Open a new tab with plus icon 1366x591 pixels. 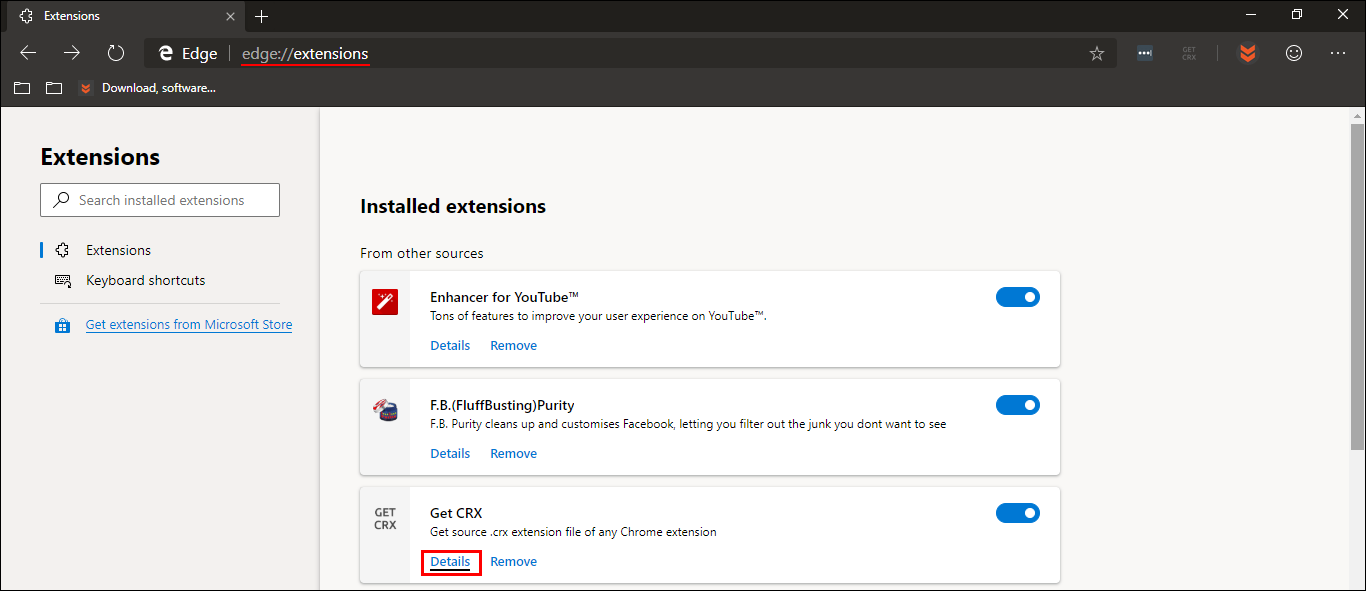click(262, 17)
